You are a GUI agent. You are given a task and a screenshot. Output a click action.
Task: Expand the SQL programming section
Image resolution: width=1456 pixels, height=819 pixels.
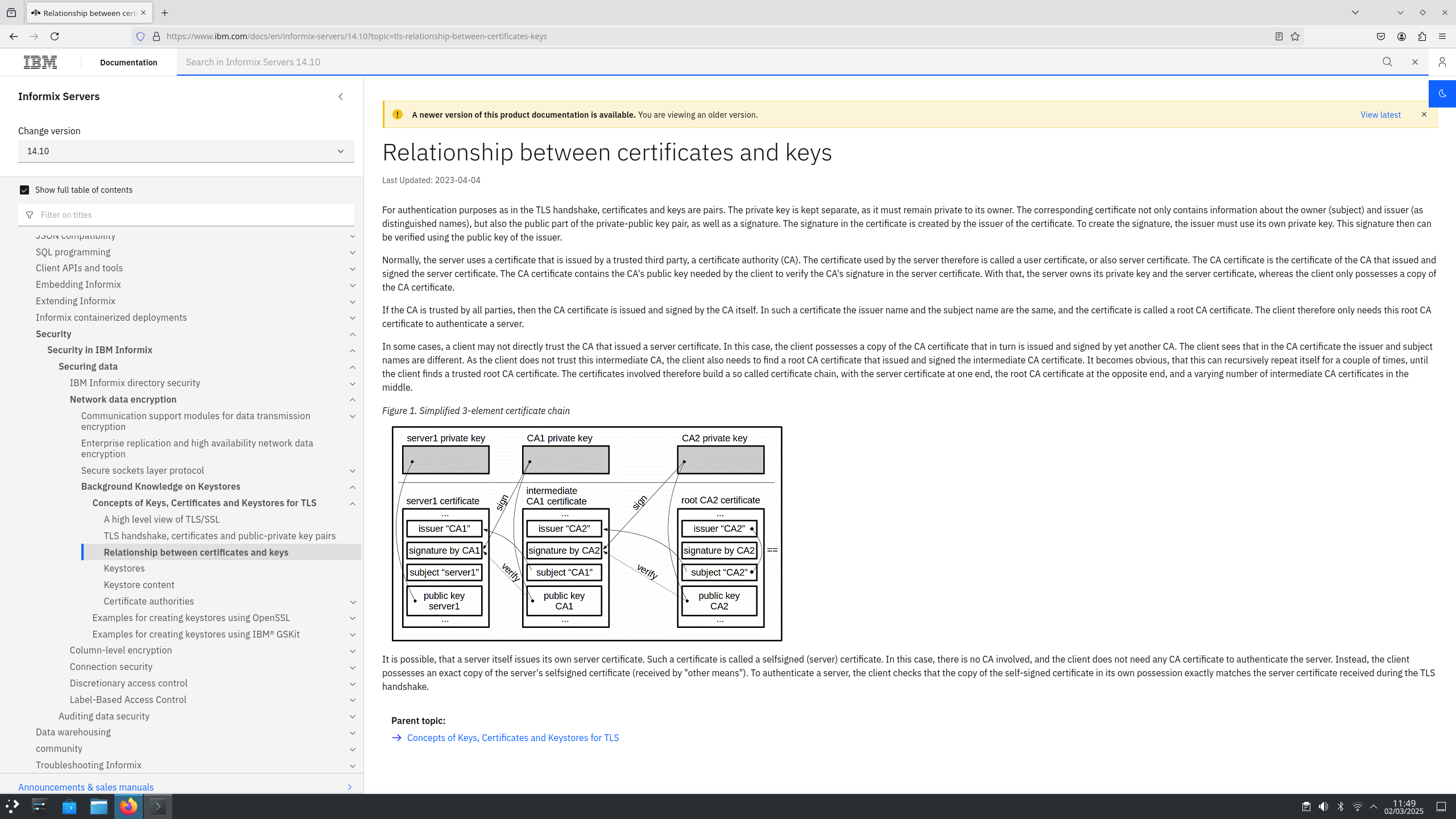352,253
